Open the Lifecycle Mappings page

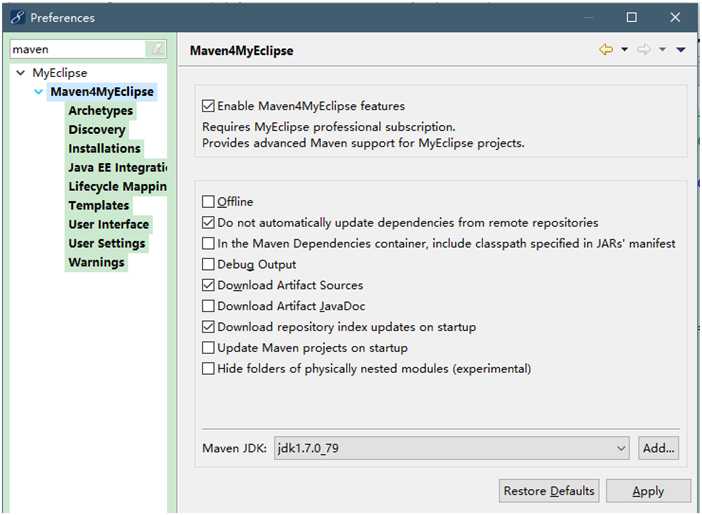[x=117, y=187]
